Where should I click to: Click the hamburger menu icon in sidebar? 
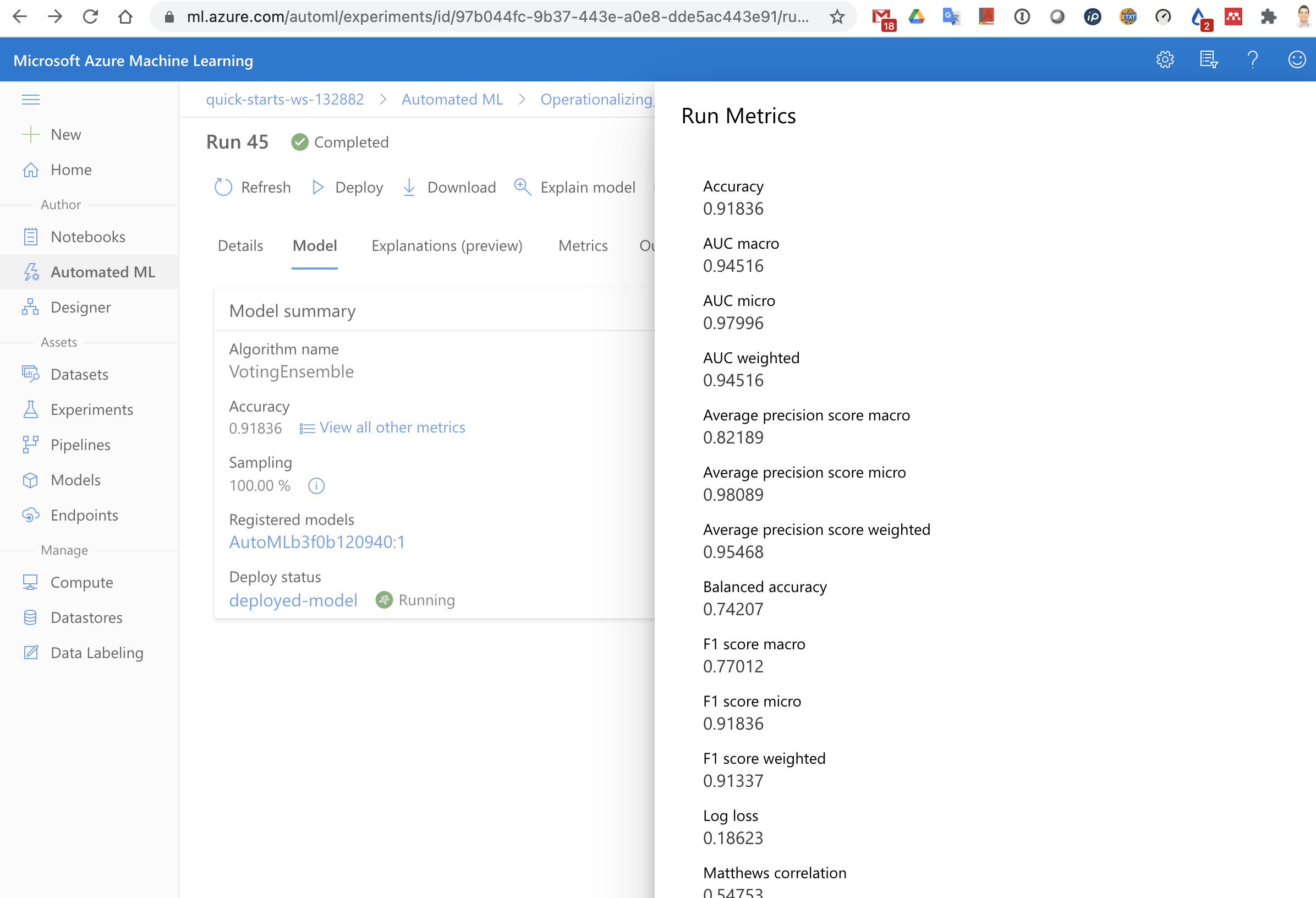tap(31, 100)
